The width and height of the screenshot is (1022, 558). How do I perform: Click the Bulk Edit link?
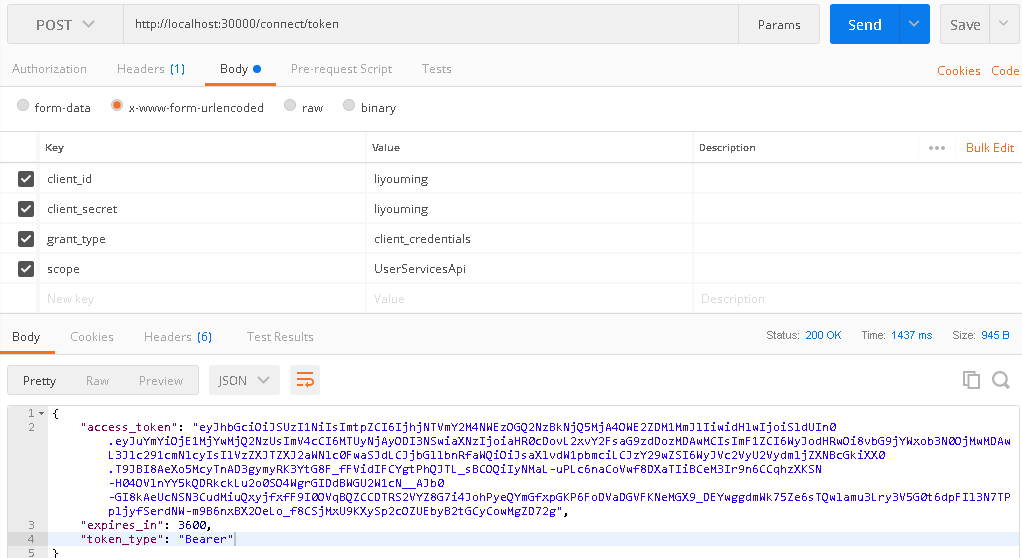pyautogui.click(x=989, y=148)
